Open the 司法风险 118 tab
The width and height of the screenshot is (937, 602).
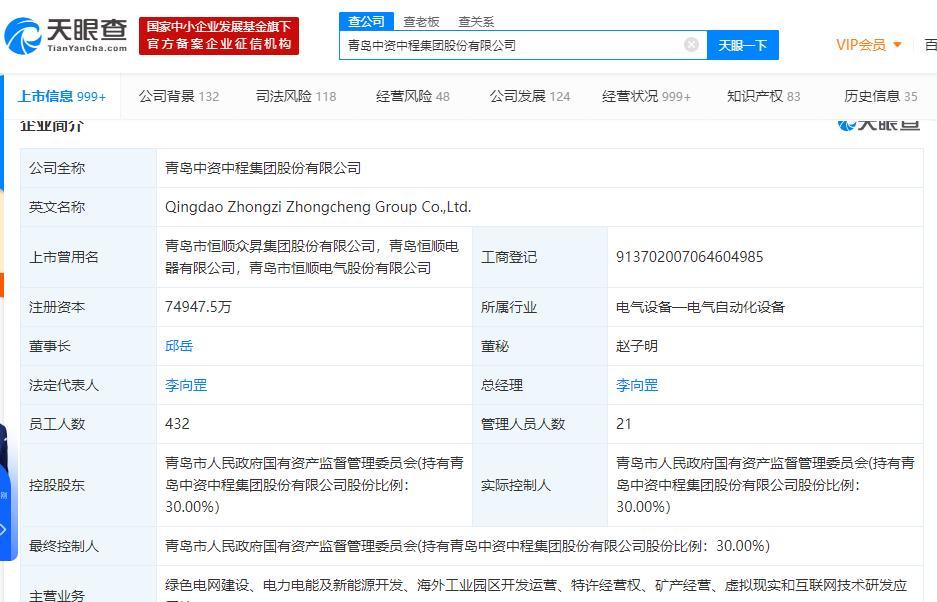click(296, 96)
